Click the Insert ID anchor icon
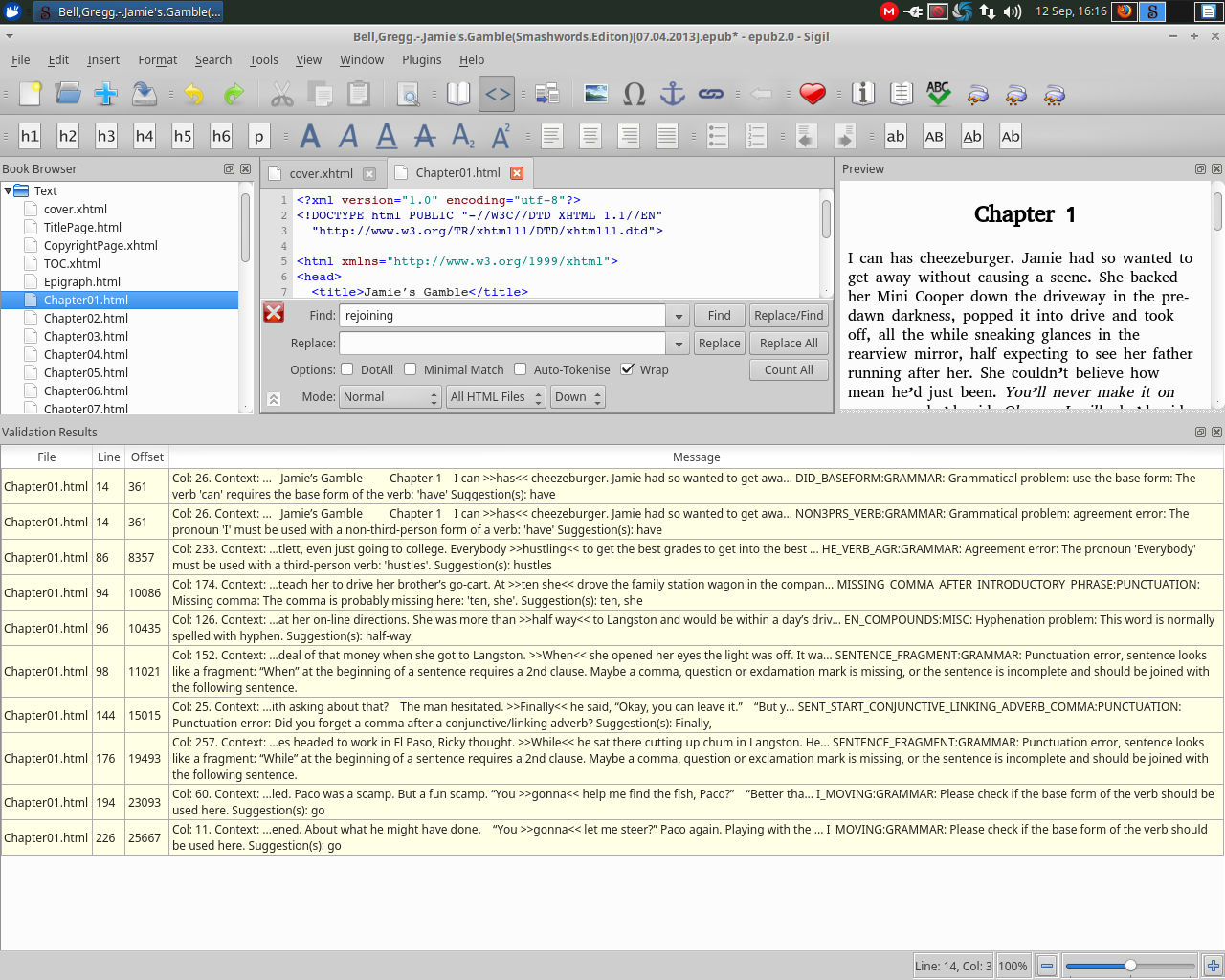The image size is (1225, 980). pyautogui.click(x=673, y=94)
